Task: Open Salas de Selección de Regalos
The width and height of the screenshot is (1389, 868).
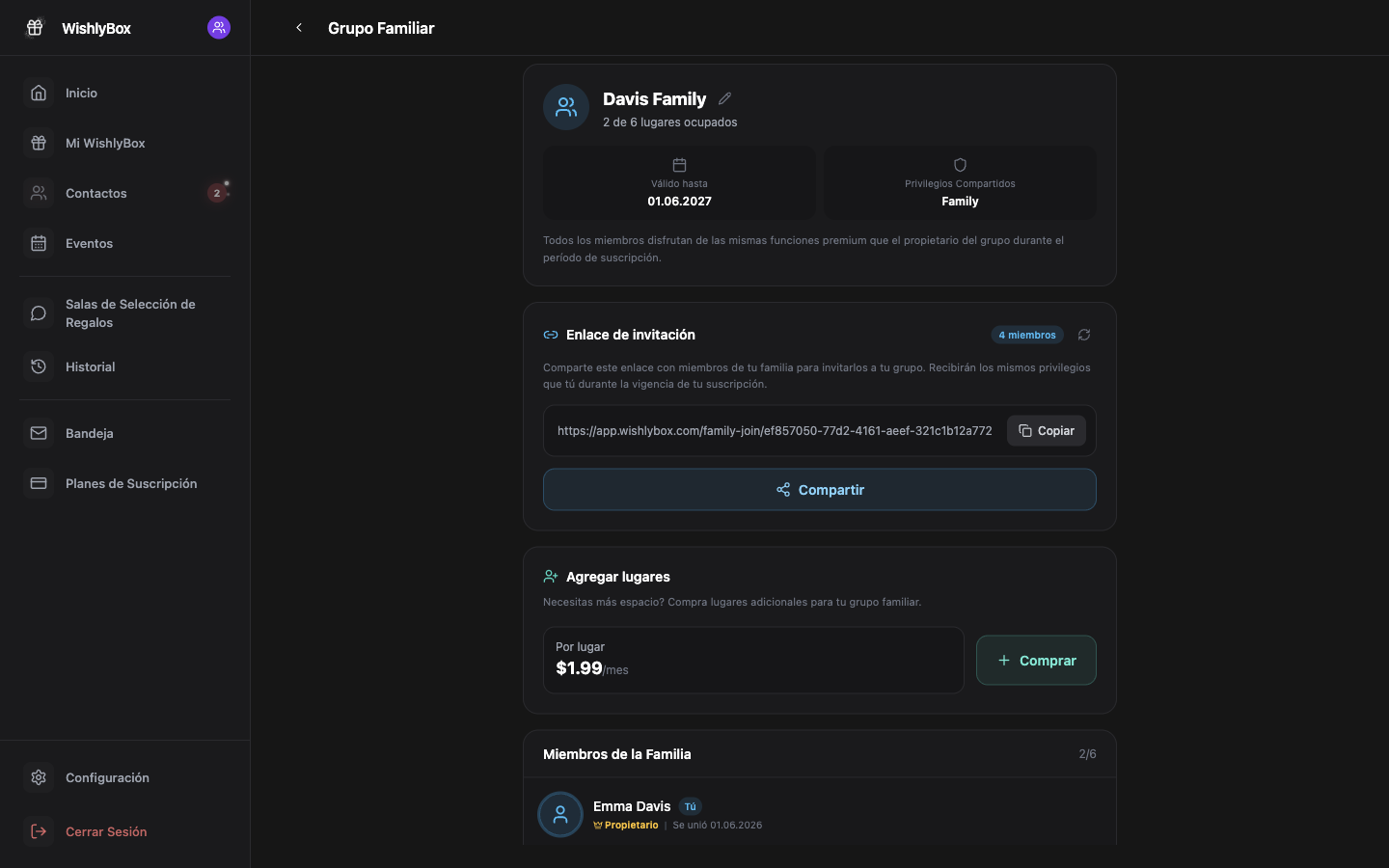Action: (125, 313)
